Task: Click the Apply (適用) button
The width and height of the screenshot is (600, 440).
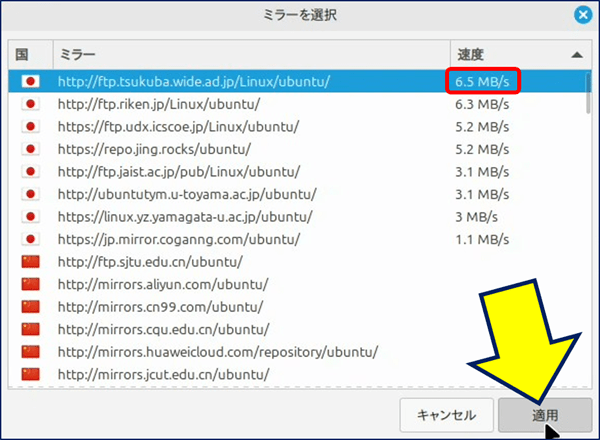Action: pos(545,415)
